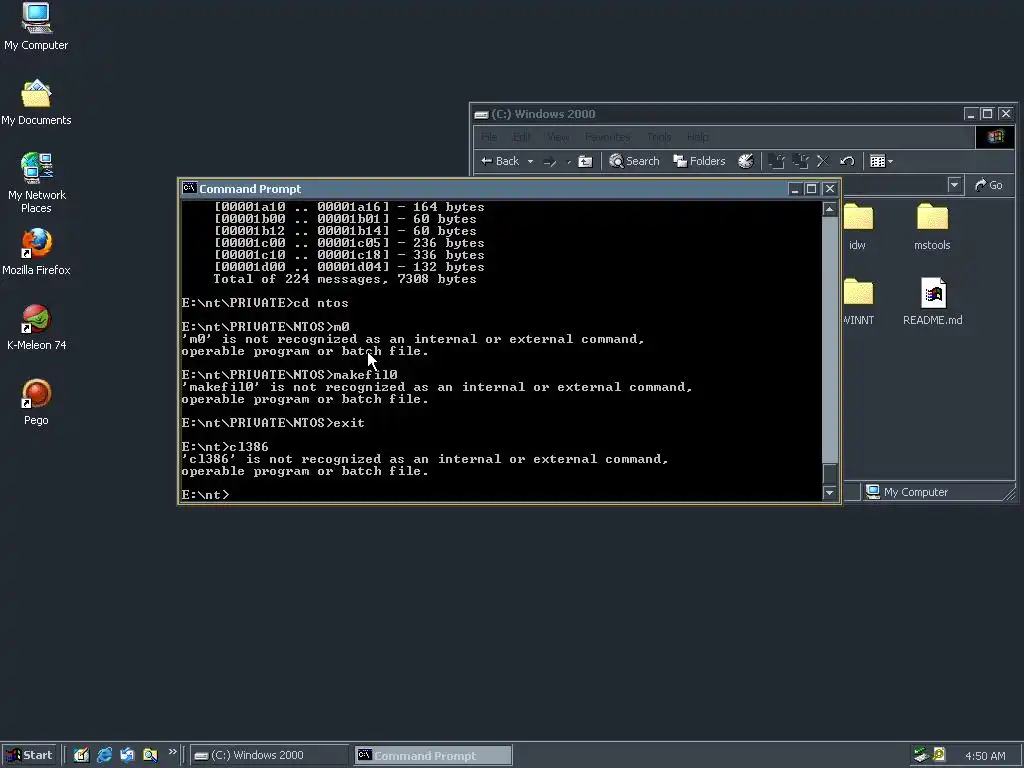Expand the Explorer address bar dropdown
This screenshot has width=1024, height=768.
click(x=954, y=185)
